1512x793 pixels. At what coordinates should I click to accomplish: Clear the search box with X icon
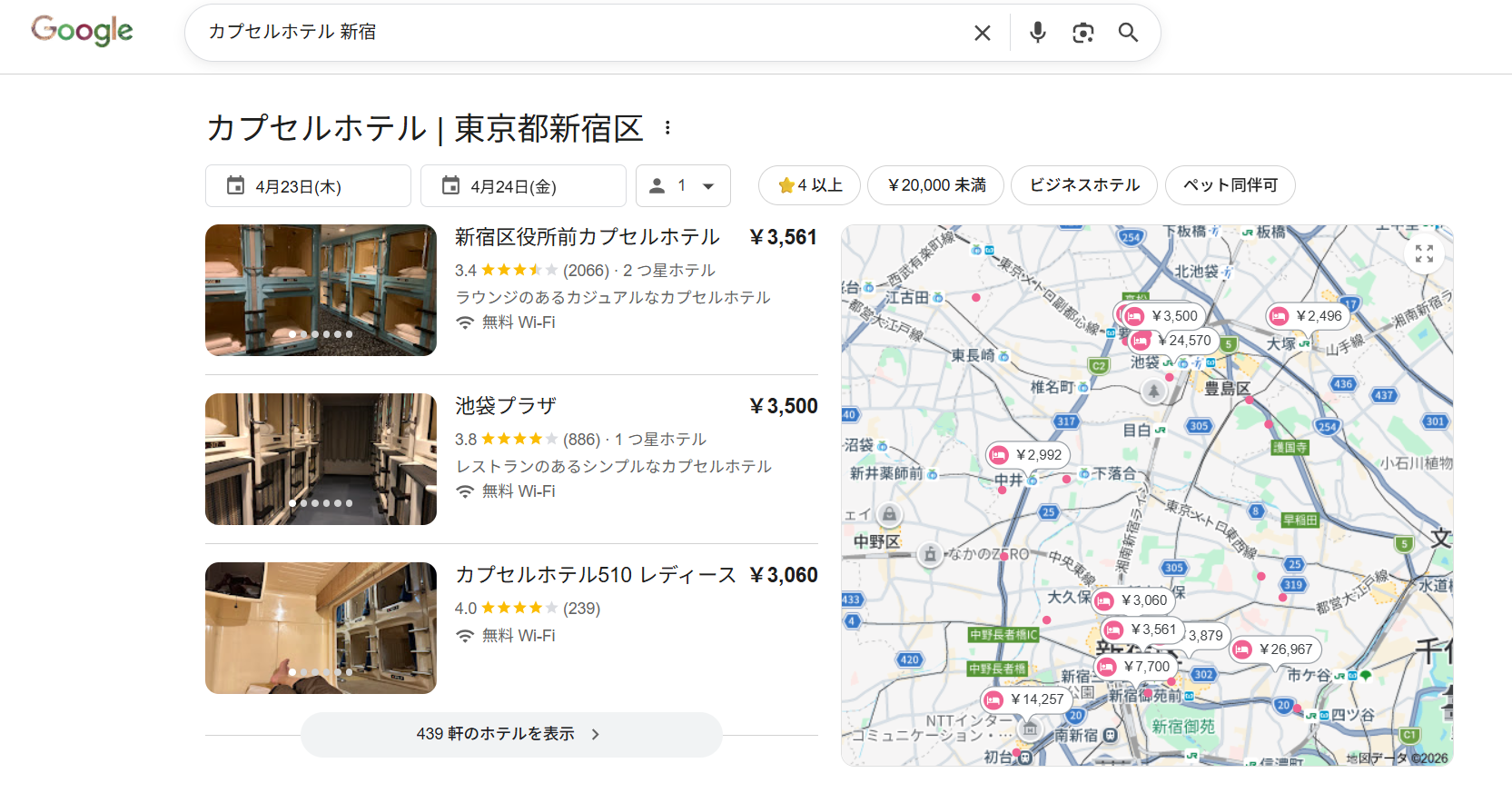pos(982,34)
